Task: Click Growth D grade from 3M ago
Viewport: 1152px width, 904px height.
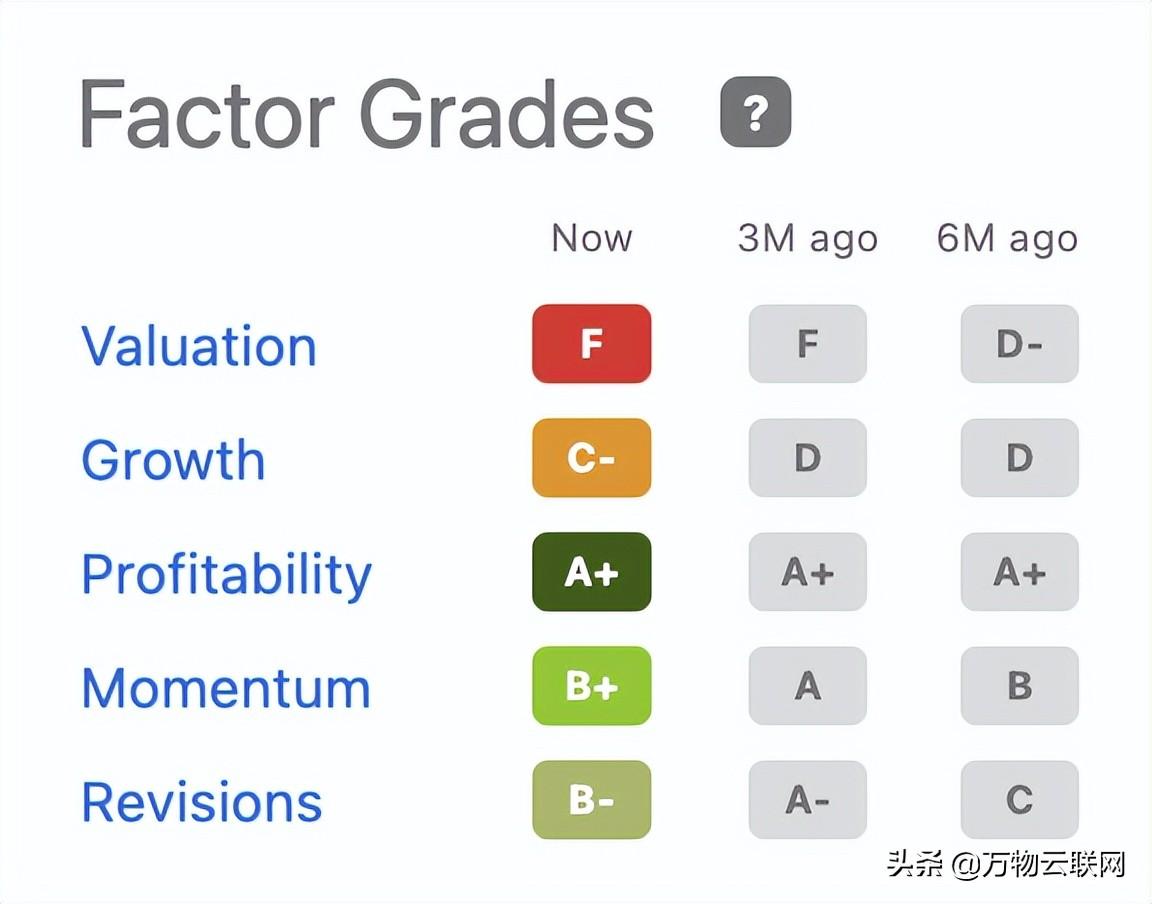Action: 807,458
